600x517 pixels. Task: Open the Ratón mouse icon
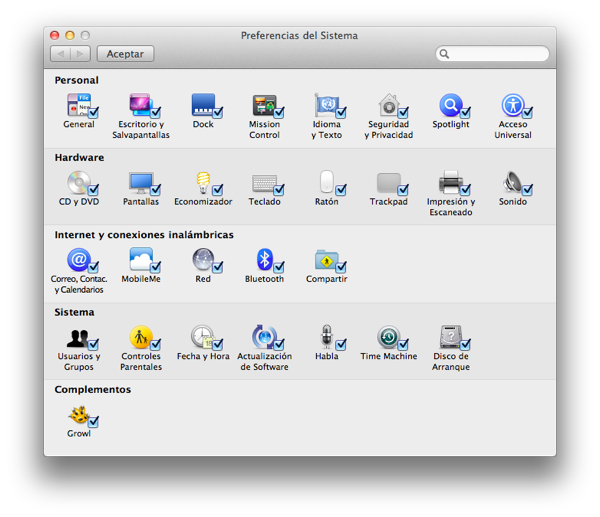(x=326, y=181)
